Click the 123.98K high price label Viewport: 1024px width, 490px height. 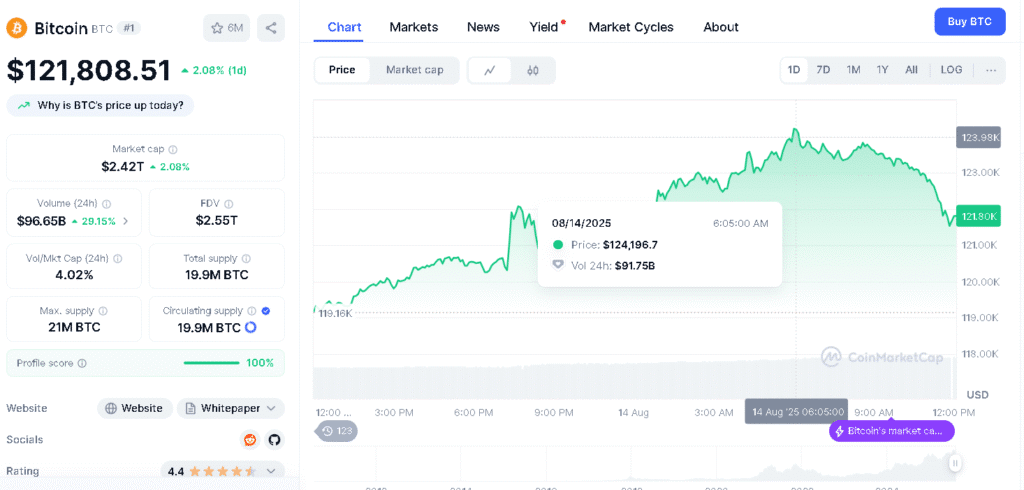pos(978,137)
